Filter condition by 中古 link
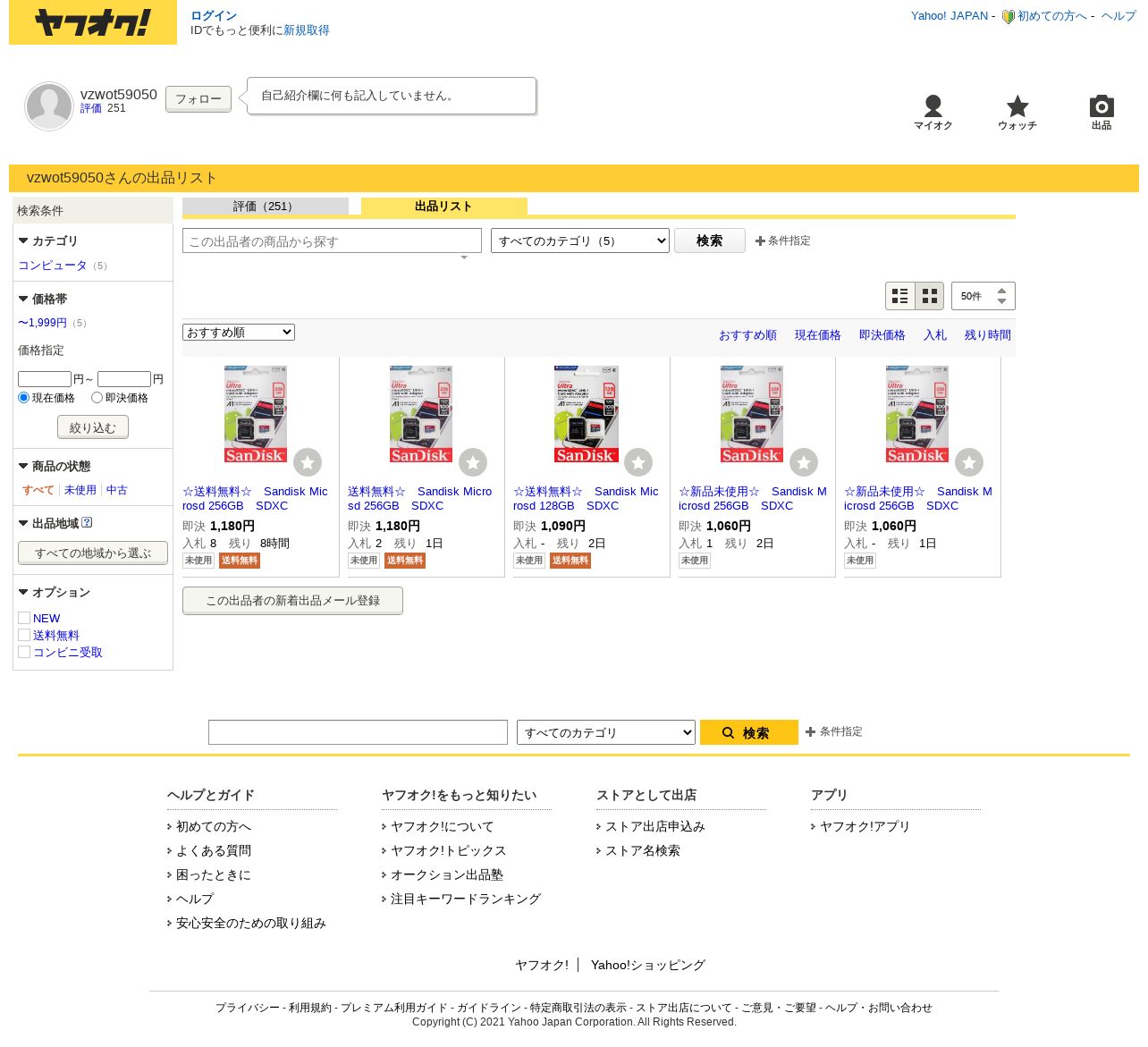 pyautogui.click(x=117, y=490)
